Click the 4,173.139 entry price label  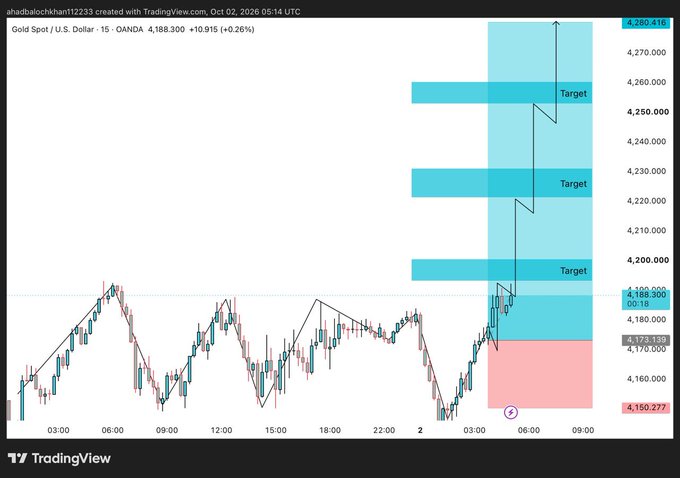click(x=646, y=340)
